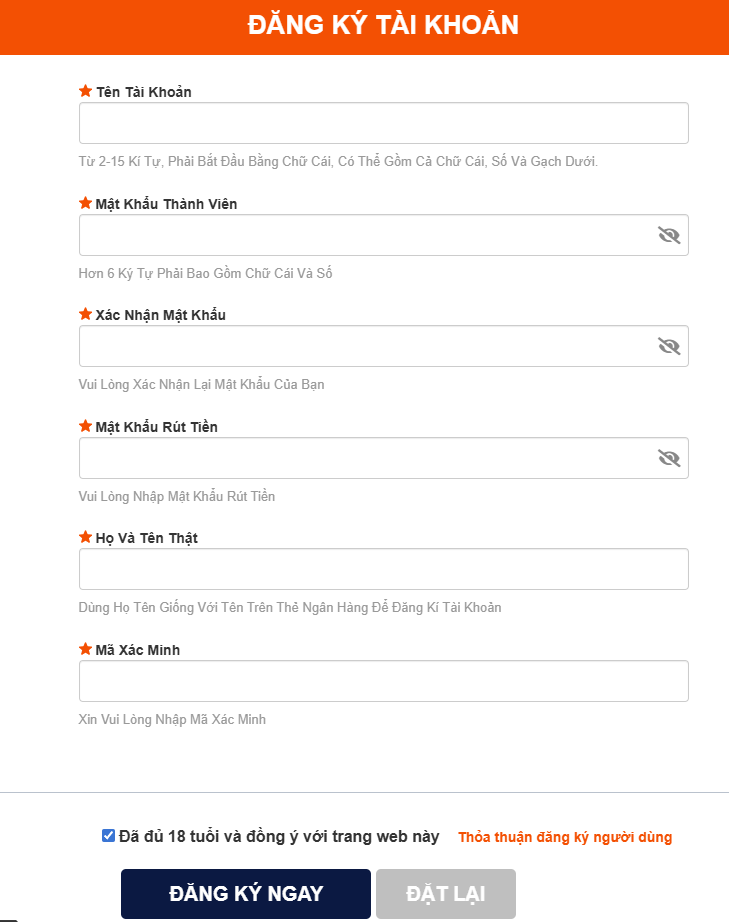
Task: Click the Mã Xác Minh label
Action: [137, 650]
